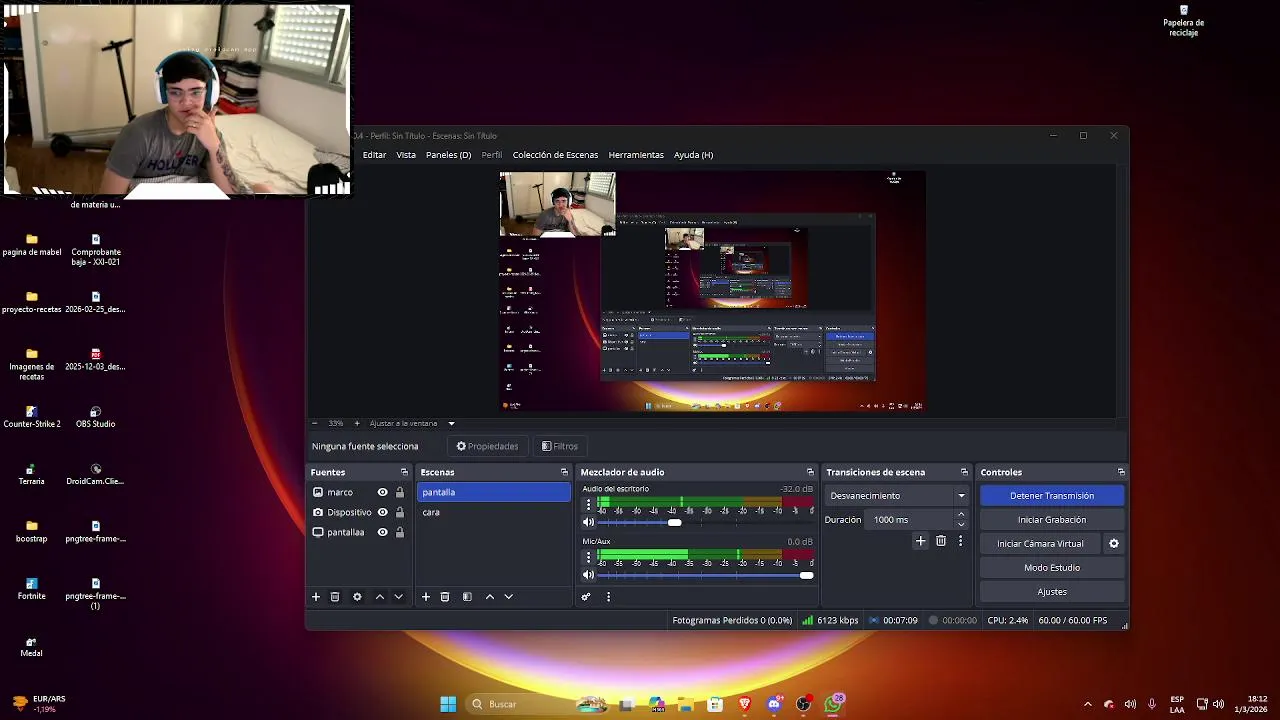
Task: Remove selected scene with Escenas trash icon
Action: pos(445,597)
